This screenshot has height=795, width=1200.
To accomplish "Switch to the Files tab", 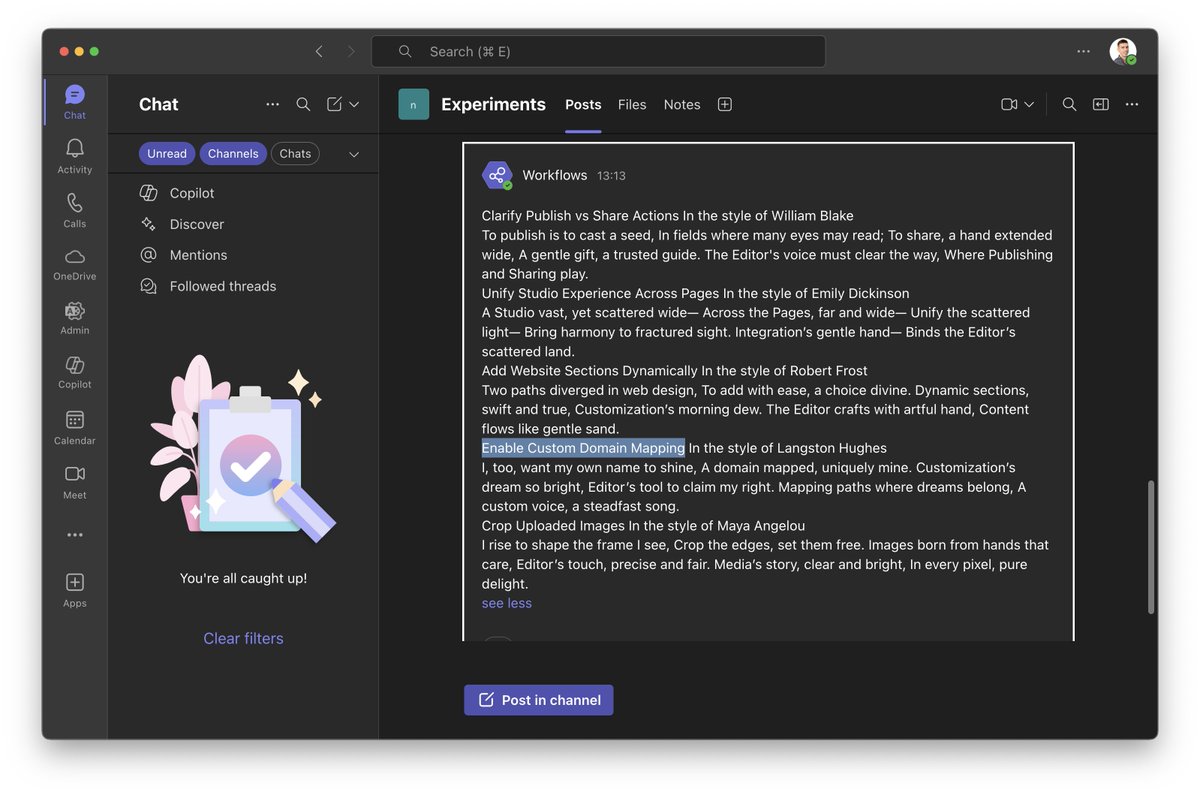I will tap(632, 104).
